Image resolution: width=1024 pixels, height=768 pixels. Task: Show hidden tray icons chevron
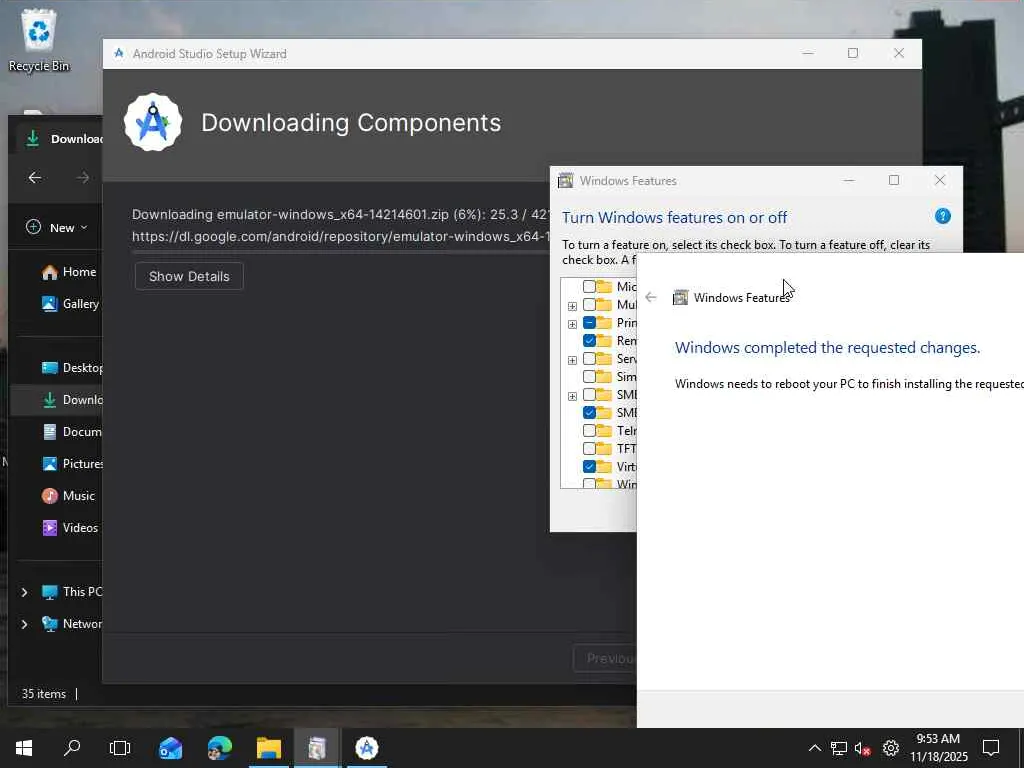(814, 748)
